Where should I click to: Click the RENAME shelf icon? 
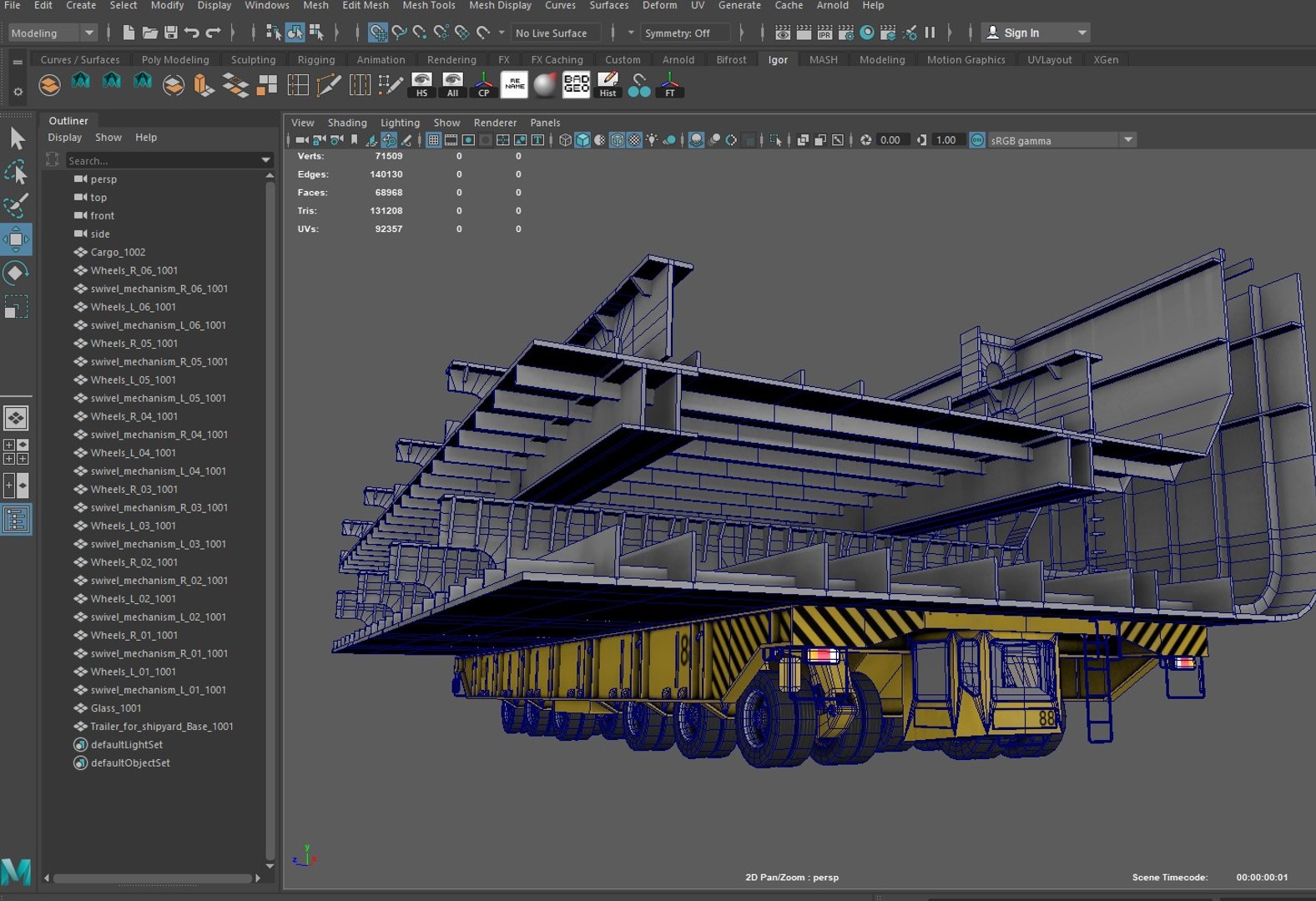(514, 84)
